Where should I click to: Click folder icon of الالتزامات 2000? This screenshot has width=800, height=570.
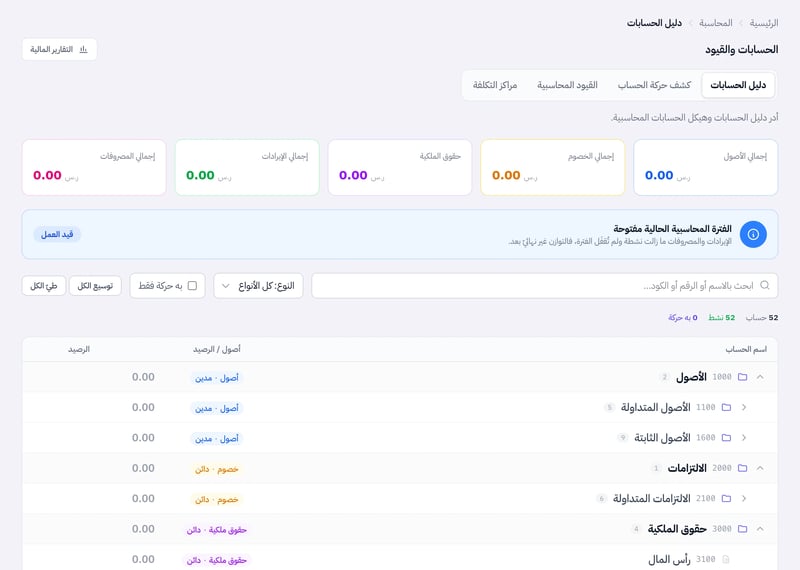tap(743, 468)
